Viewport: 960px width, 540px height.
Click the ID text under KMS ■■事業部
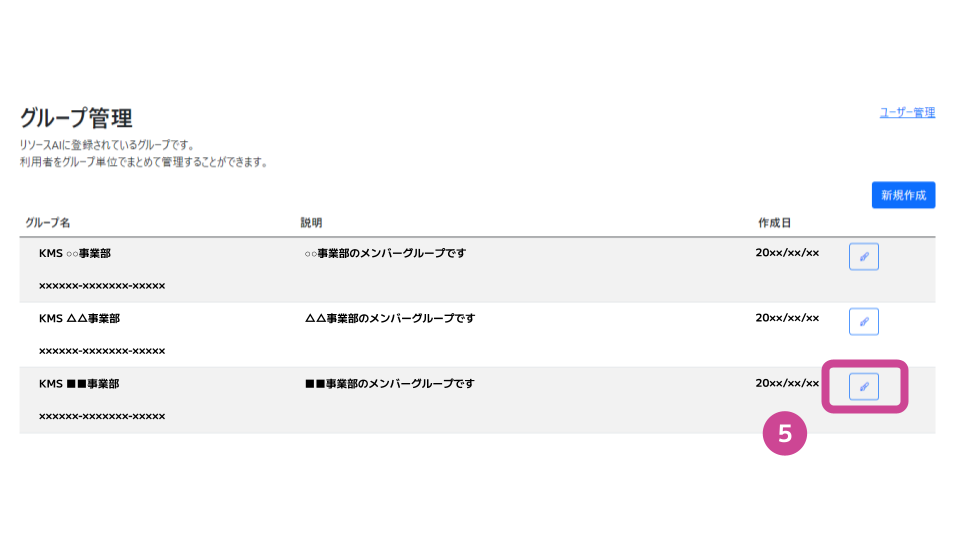[102, 416]
